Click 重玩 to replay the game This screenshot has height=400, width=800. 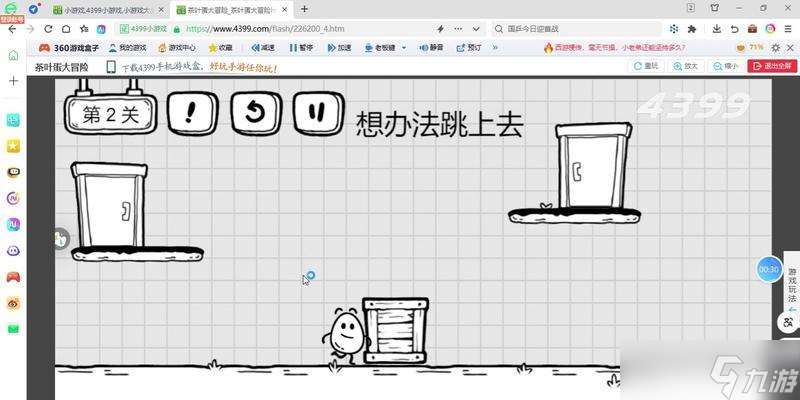(646, 66)
